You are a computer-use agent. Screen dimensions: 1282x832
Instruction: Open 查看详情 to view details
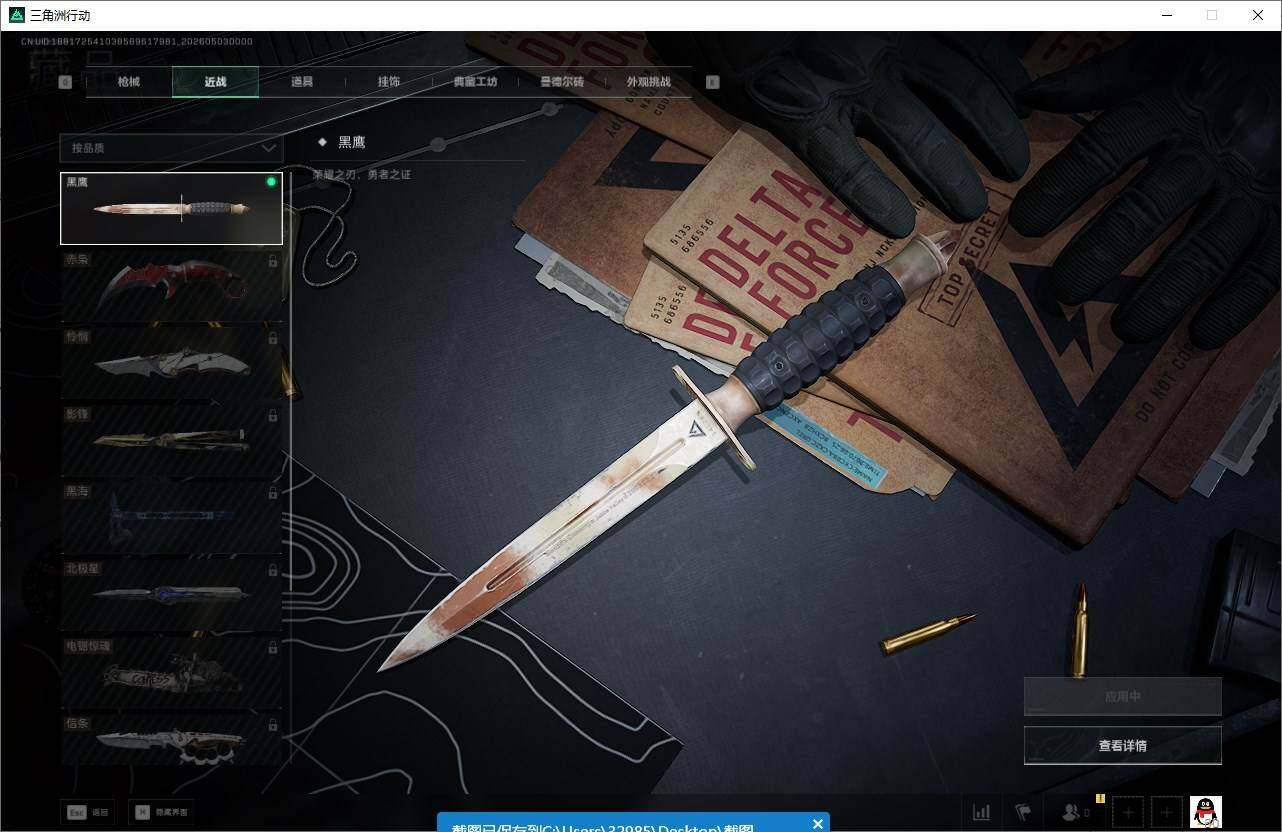(1123, 746)
